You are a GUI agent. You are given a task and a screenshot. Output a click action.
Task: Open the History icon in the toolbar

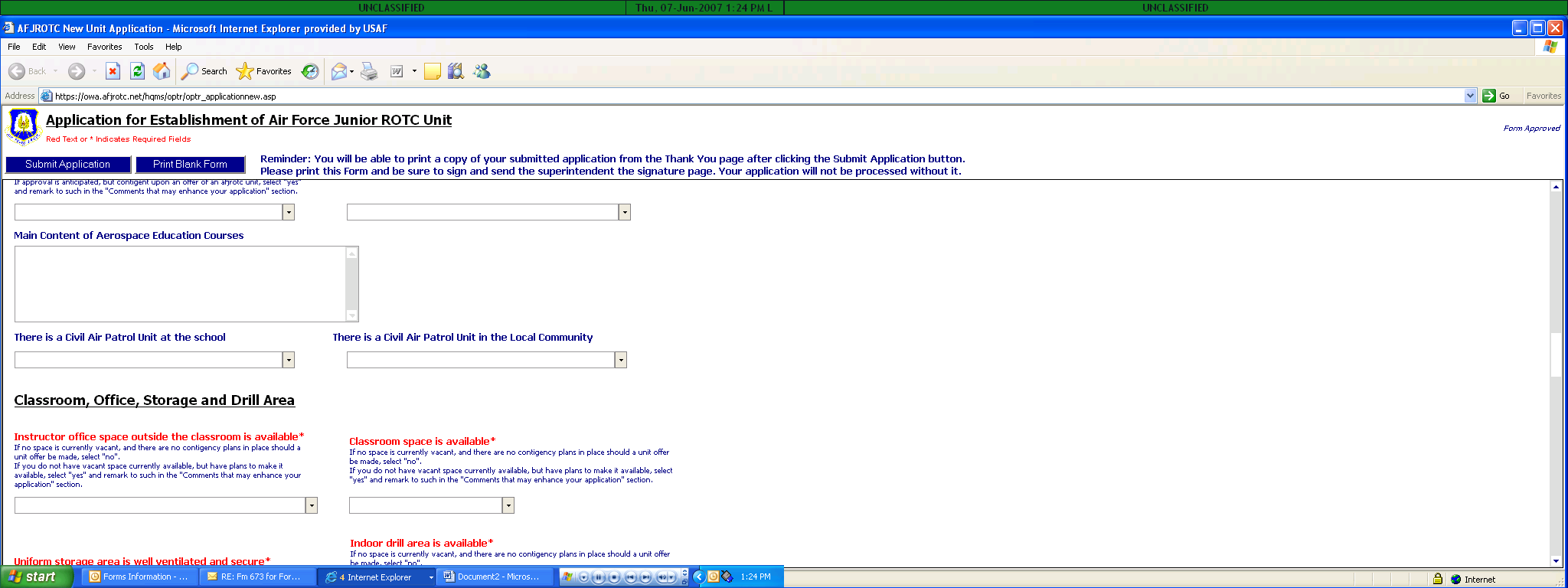click(x=310, y=71)
